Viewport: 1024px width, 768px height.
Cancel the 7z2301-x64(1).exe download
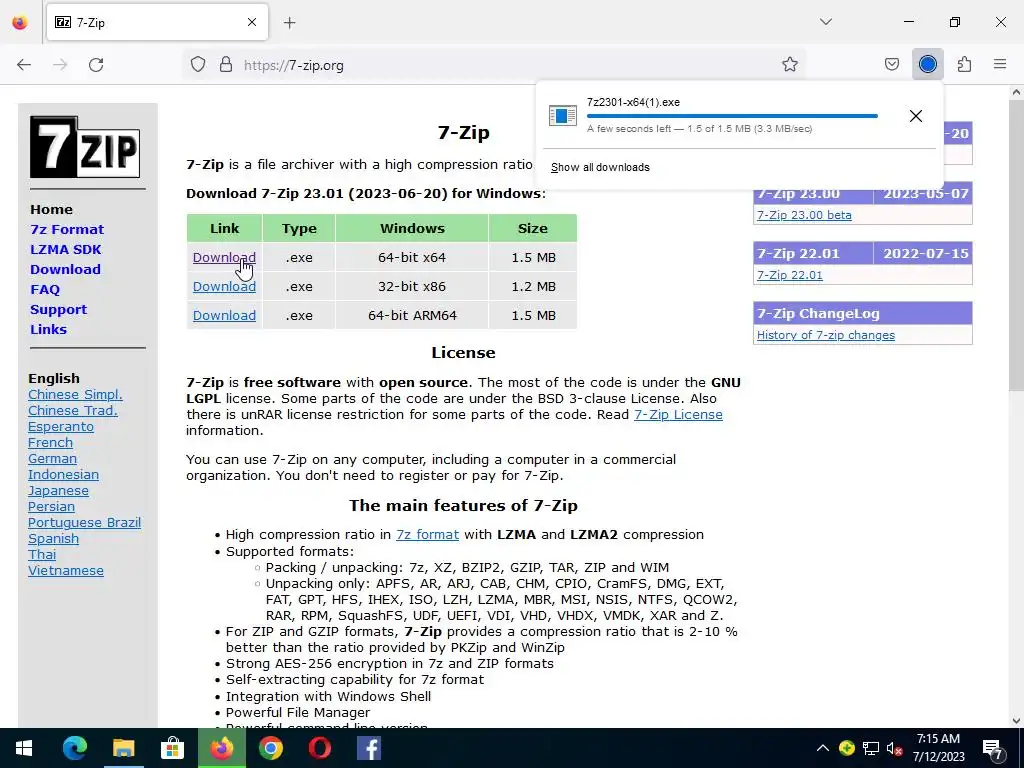[x=916, y=116]
